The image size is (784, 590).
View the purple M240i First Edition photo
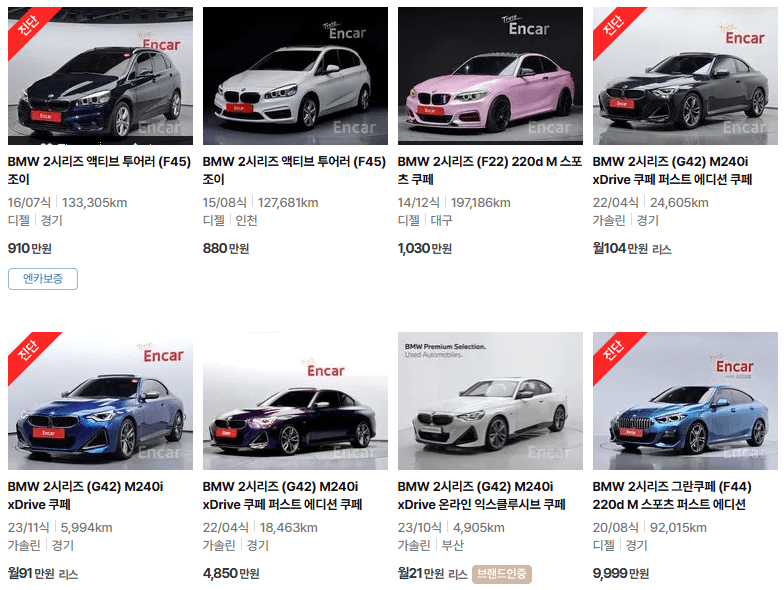point(295,401)
